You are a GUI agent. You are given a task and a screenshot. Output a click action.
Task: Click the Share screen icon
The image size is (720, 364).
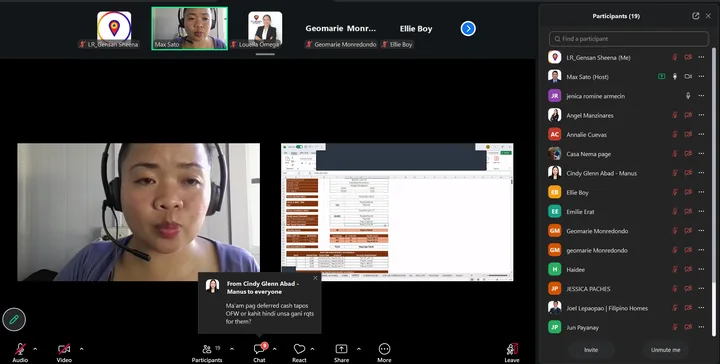341,349
